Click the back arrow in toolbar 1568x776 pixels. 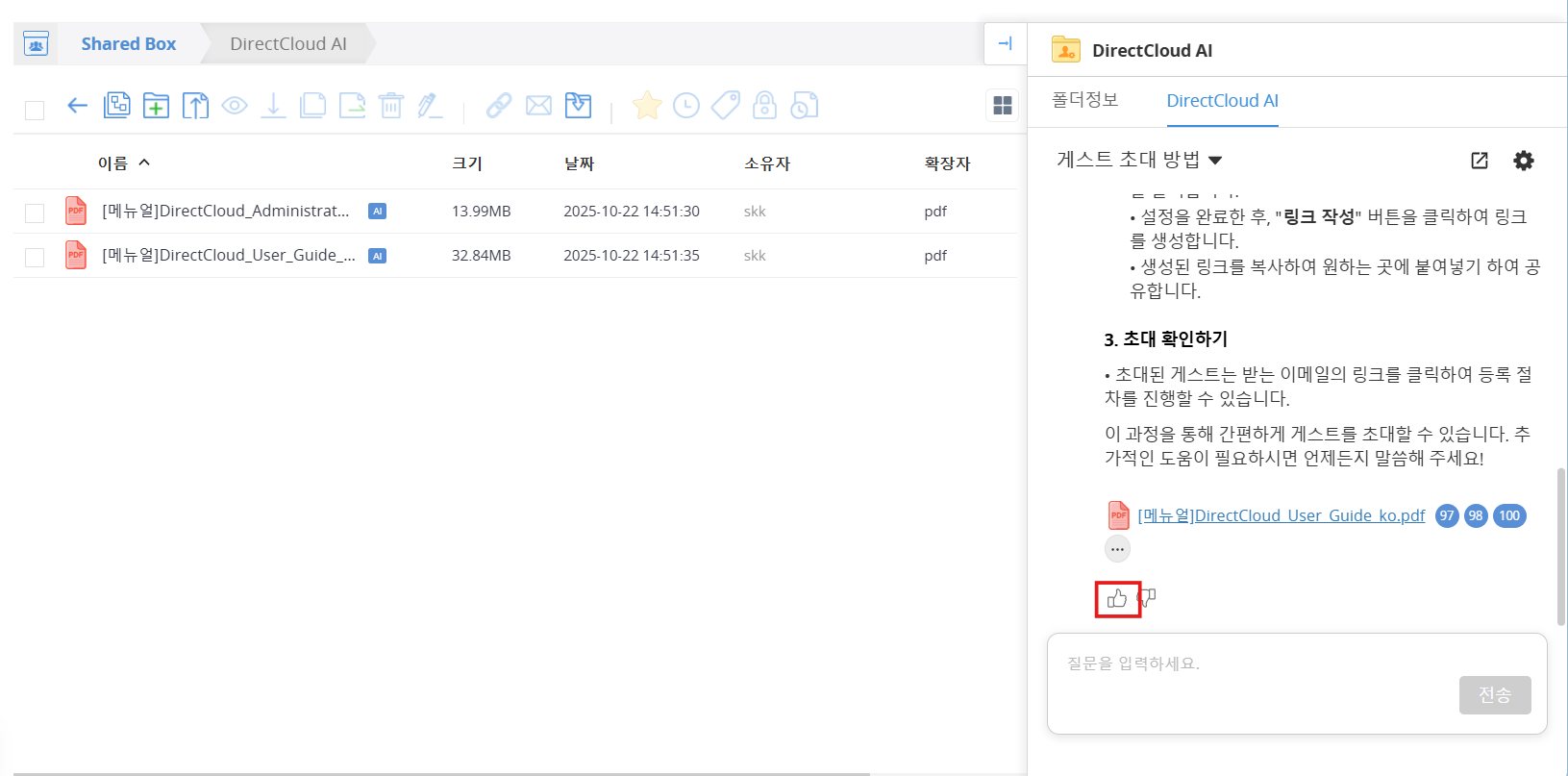click(77, 106)
